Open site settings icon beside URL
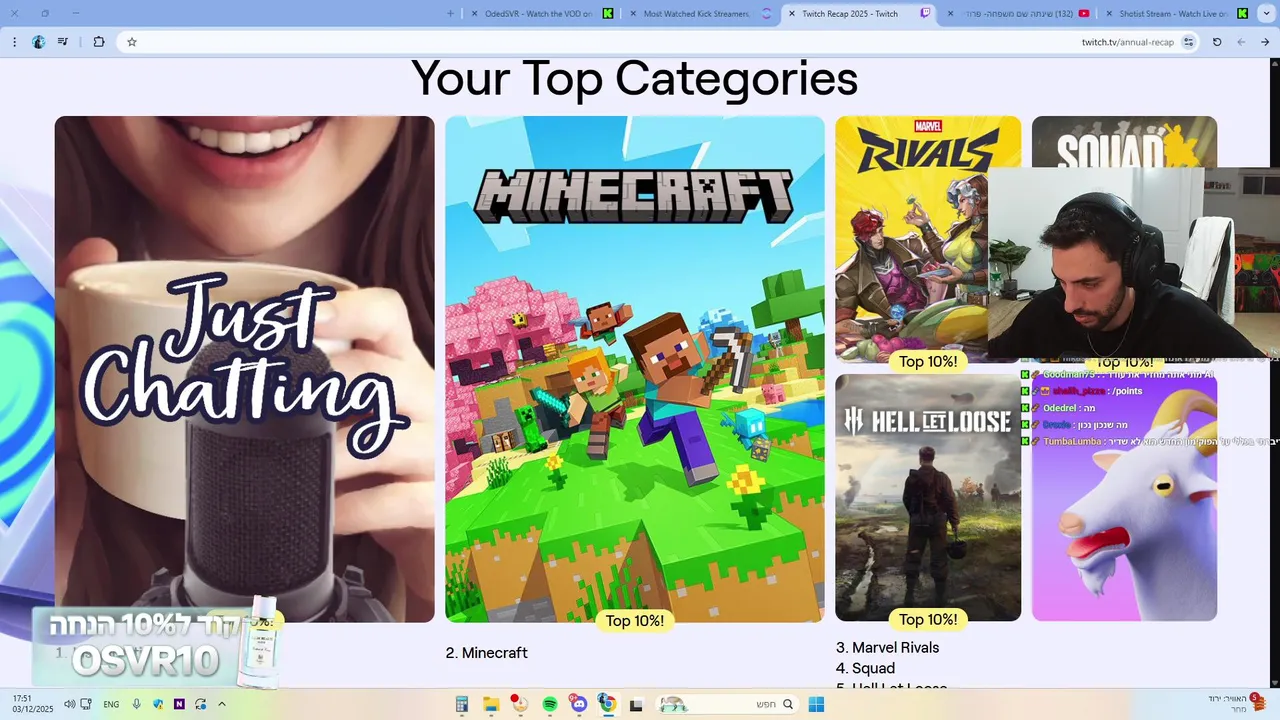1280x720 pixels. pos(1188,42)
